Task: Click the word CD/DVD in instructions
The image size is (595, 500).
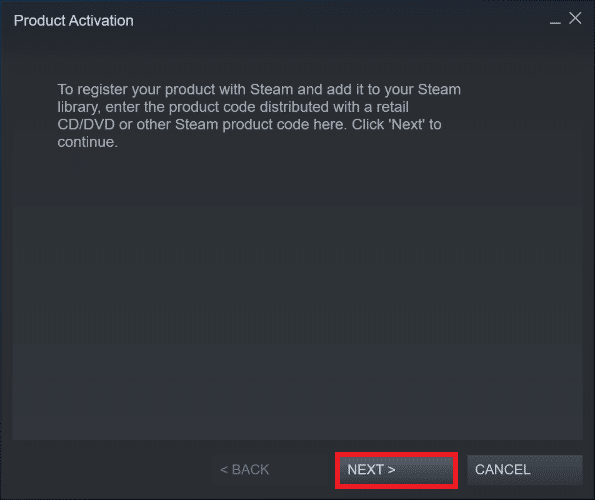Action: 86,124
